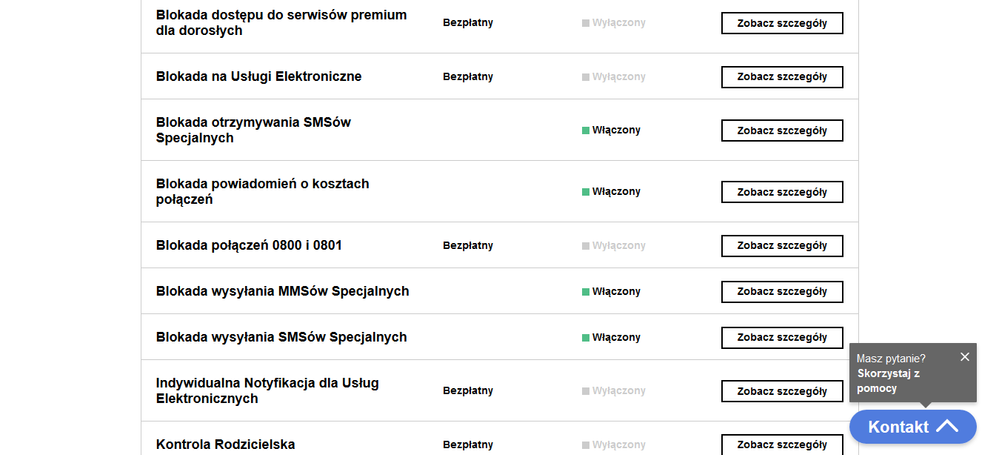This screenshot has width=999, height=455.
Task: Open Zobacz szczegóły for Blokada wysyłania MMSów Specjalnych
Action: point(781,292)
